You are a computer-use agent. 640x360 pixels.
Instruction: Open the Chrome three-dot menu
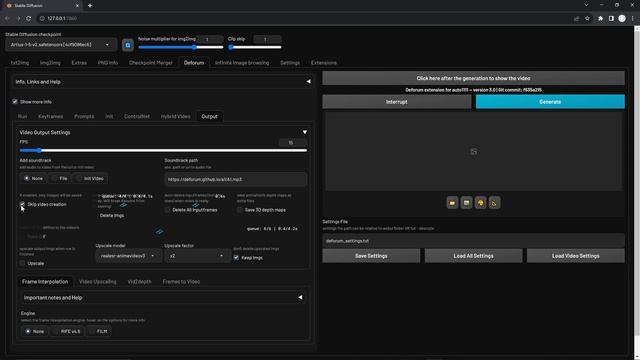tap(633, 18)
